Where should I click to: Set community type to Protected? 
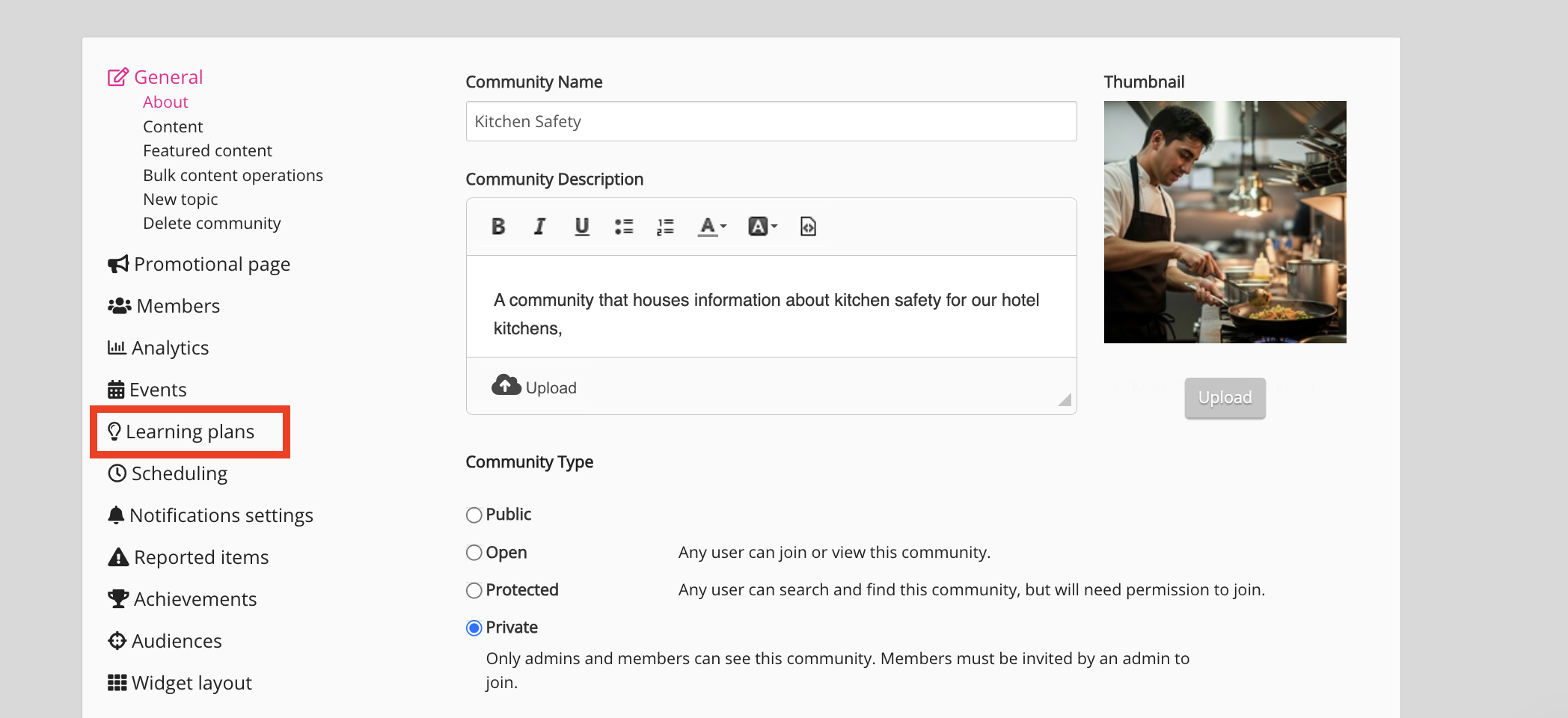(474, 591)
